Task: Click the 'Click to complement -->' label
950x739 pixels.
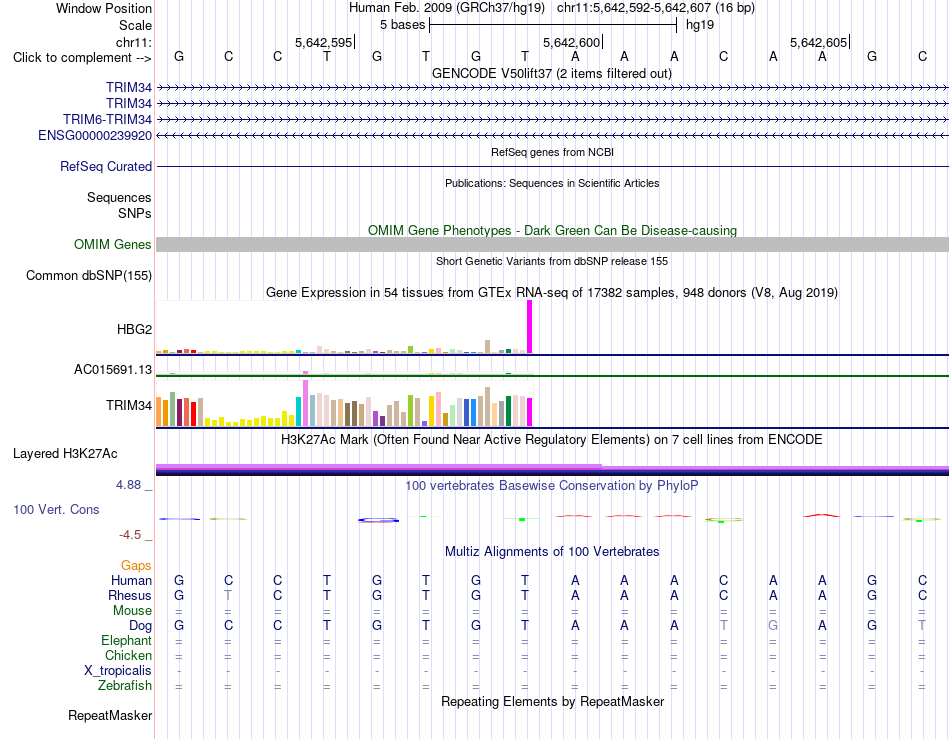Action: 82,58
